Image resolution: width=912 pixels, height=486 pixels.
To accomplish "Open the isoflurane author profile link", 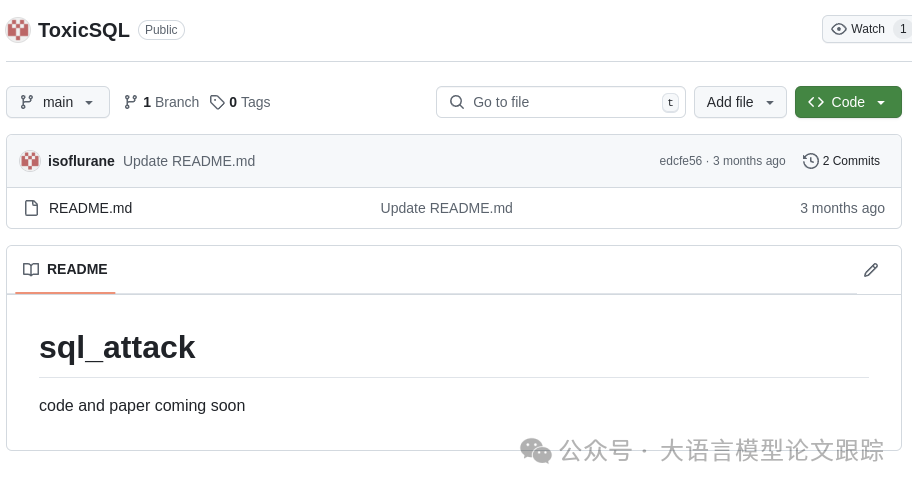I will click(81, 161).
